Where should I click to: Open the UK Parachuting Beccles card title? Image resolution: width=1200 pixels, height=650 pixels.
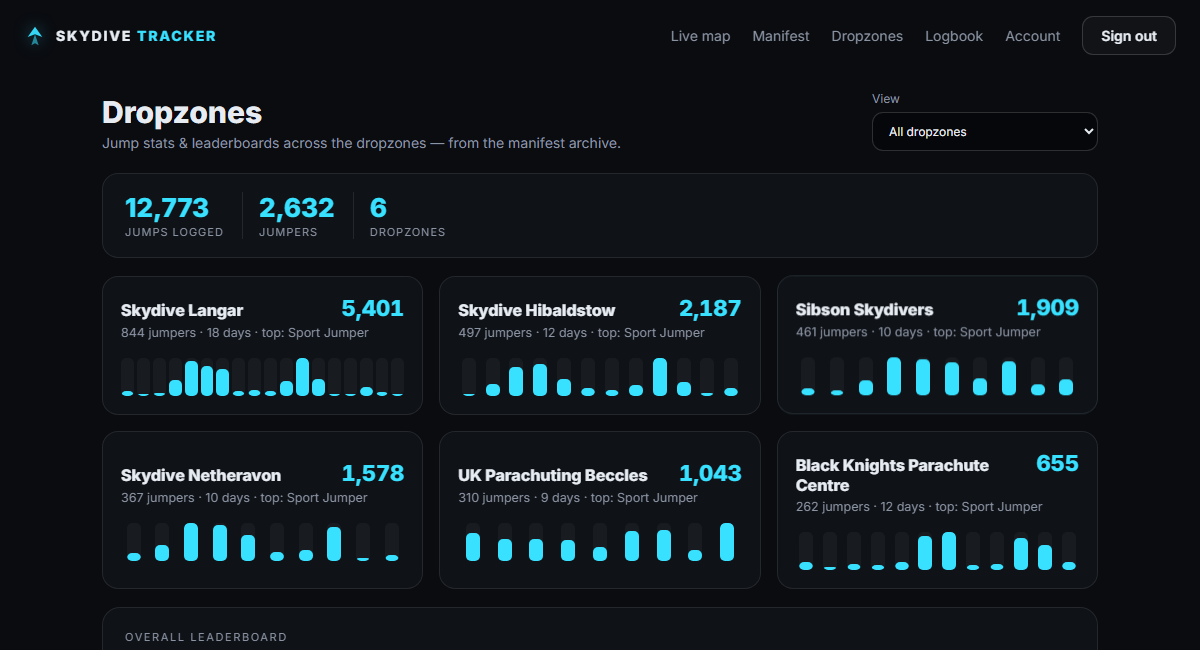pos(553,476)
